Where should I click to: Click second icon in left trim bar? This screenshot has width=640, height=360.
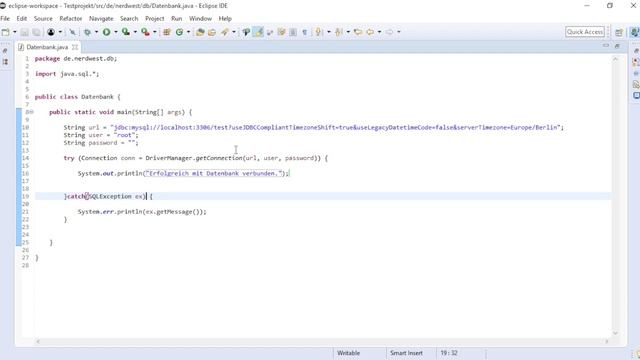pos(5,62)
